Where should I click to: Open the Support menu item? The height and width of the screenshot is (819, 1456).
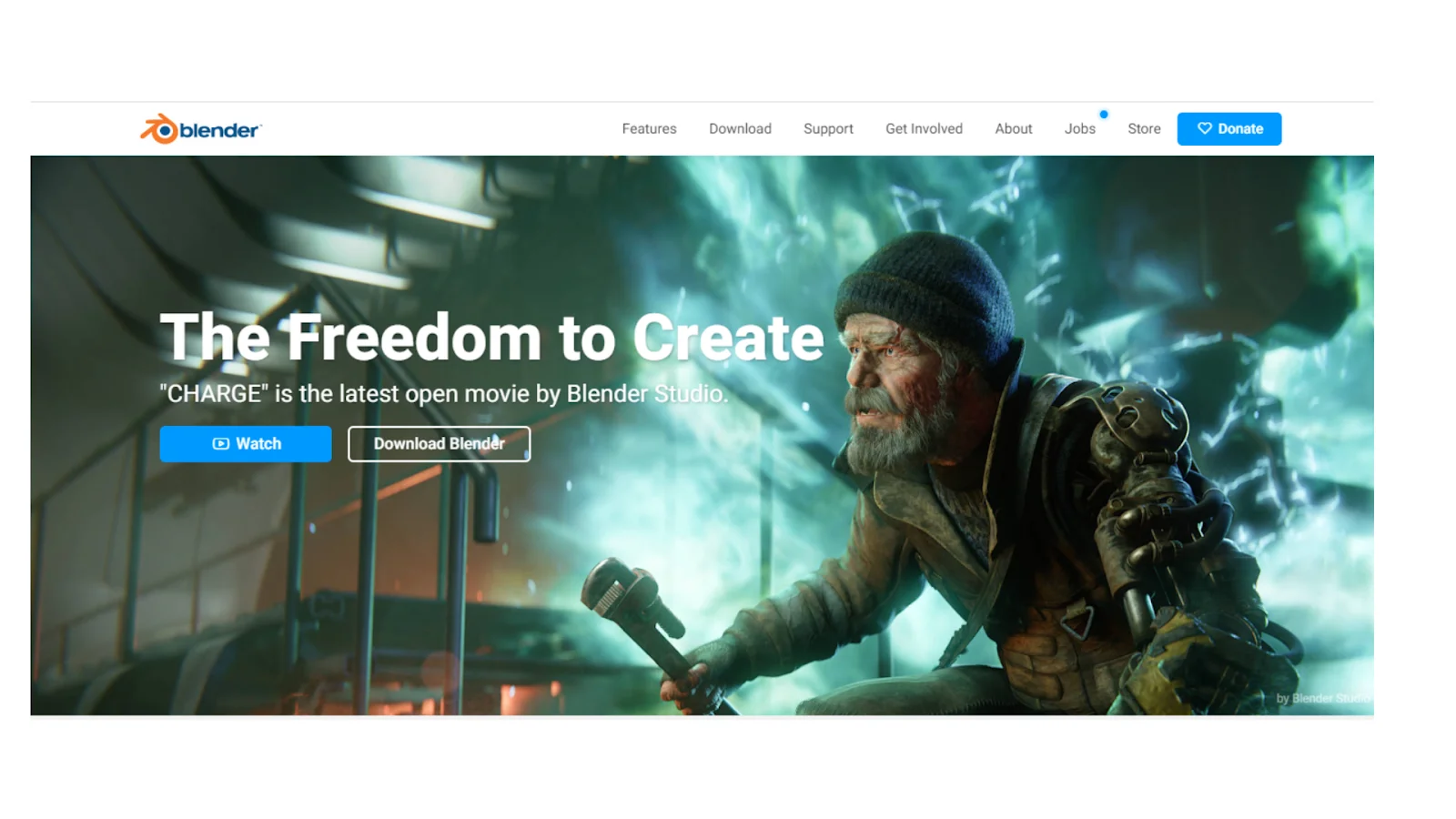[828, 129]
